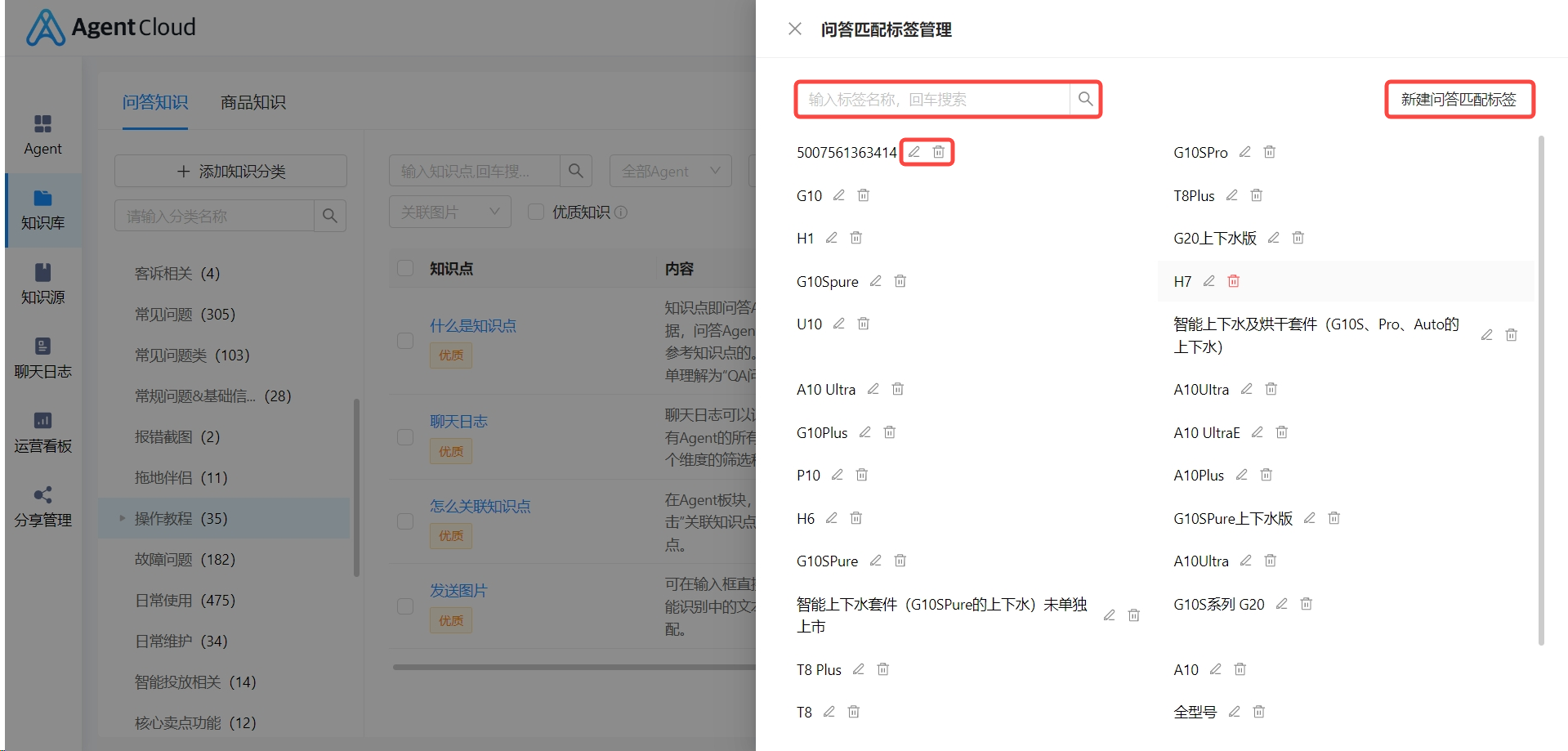This screenshot has width=1568, height=751.
Task: Toggle the 优质知识 checkbox
Action: click(x=536, y=212)
